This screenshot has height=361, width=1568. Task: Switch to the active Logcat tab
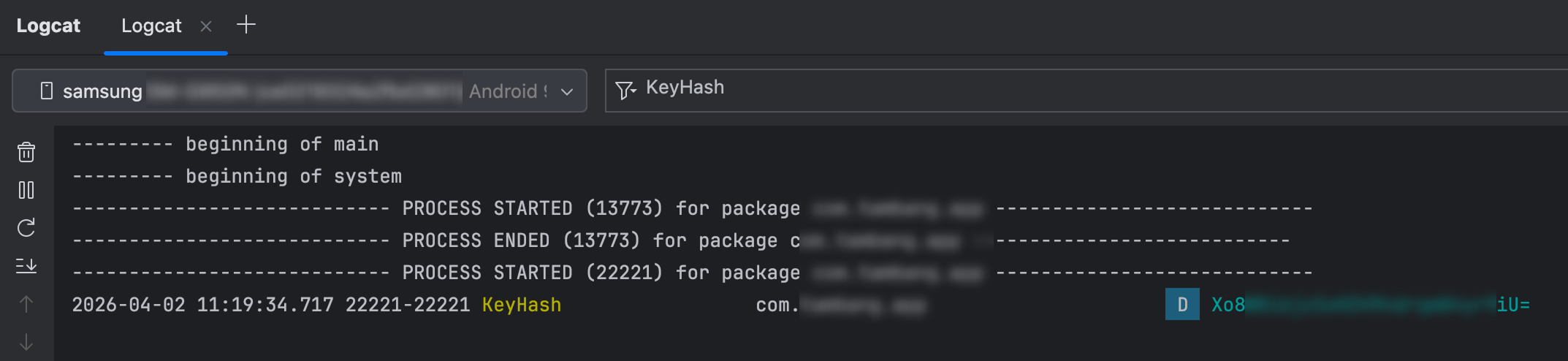click(x=151, y=26)
